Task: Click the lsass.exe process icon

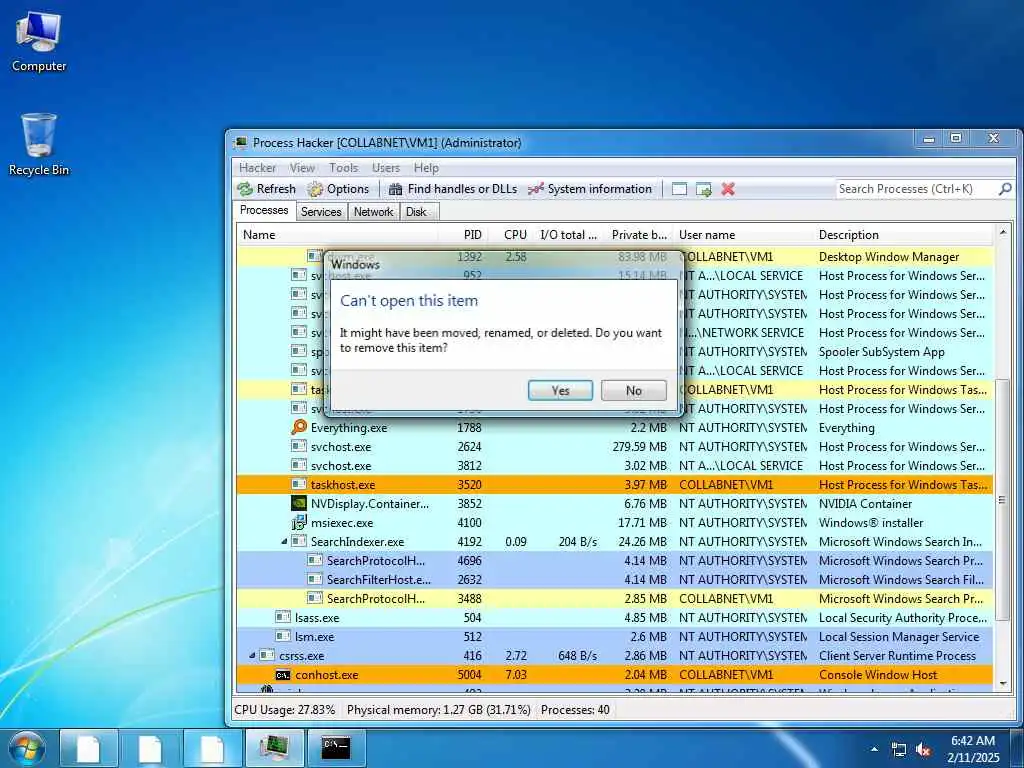Action: click(x=283, y=617)
